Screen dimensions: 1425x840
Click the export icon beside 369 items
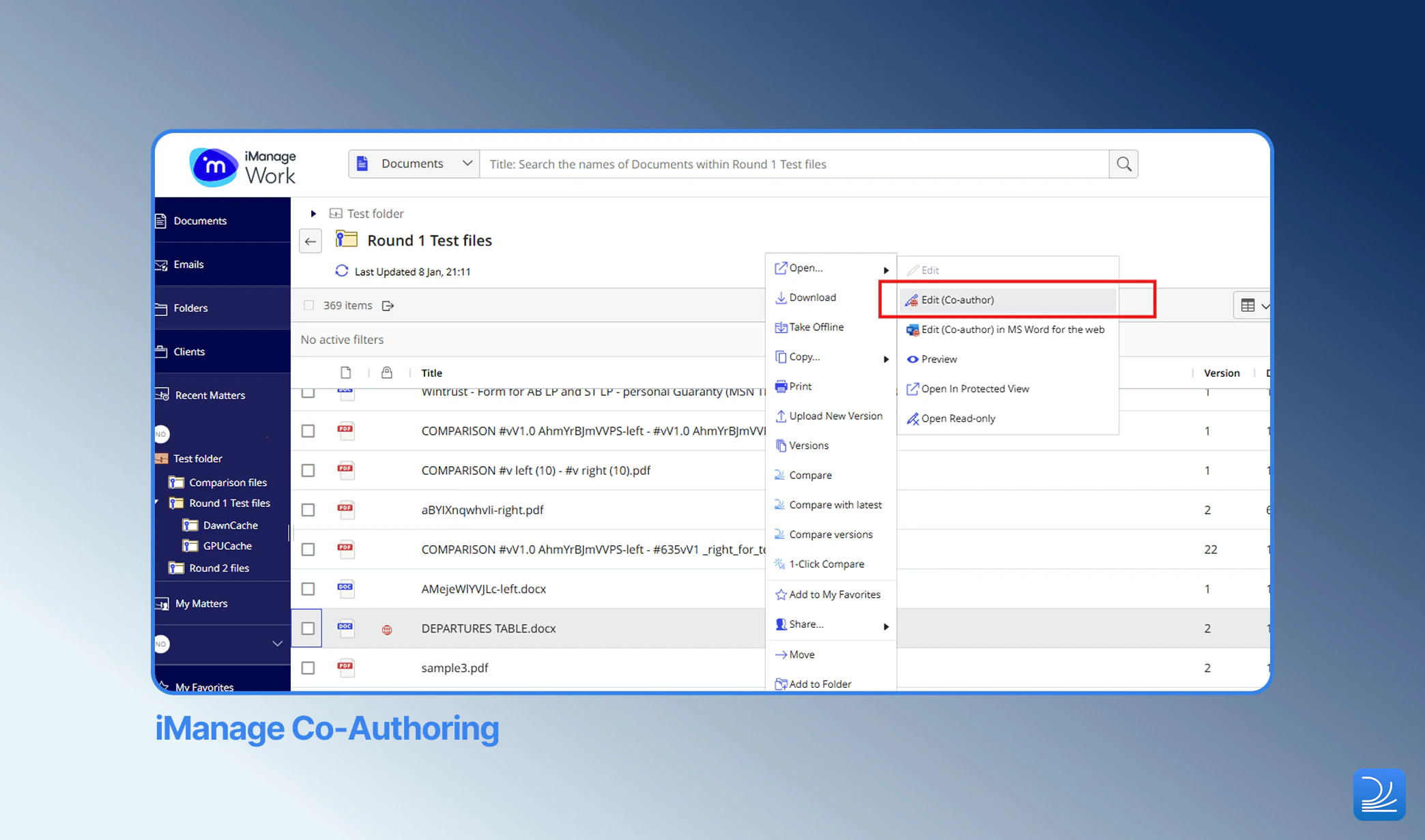pyautogui.click(x=388, y=306)
